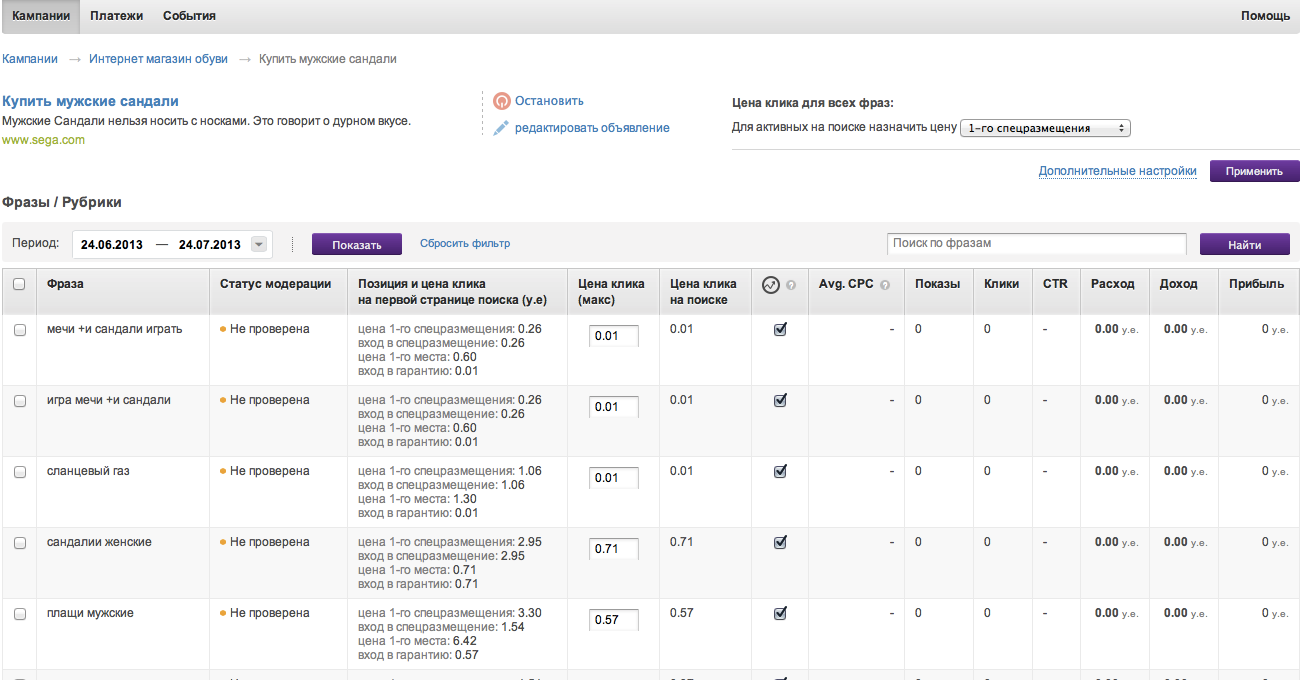Switch to the События tab
Screen dimensions: 1303x680
click(x=189, y=16)
